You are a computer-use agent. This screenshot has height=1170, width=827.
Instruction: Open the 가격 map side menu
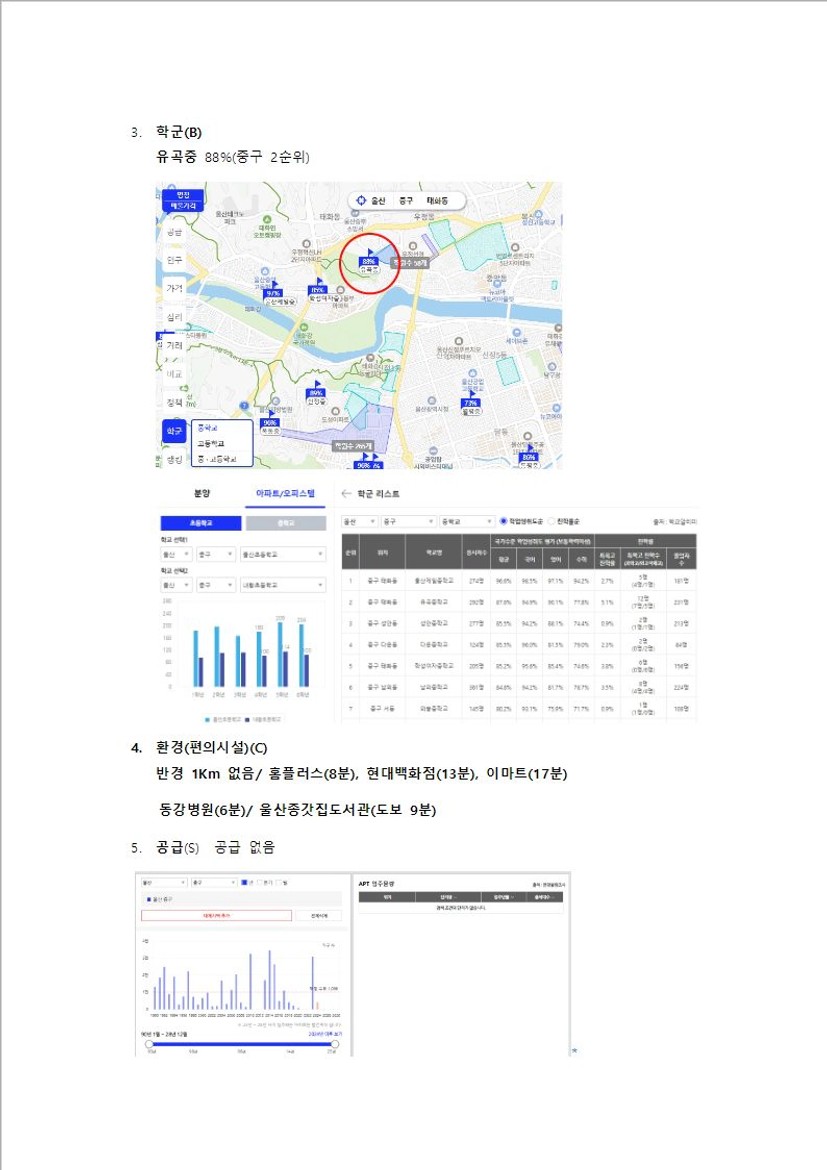coord(174,288)
